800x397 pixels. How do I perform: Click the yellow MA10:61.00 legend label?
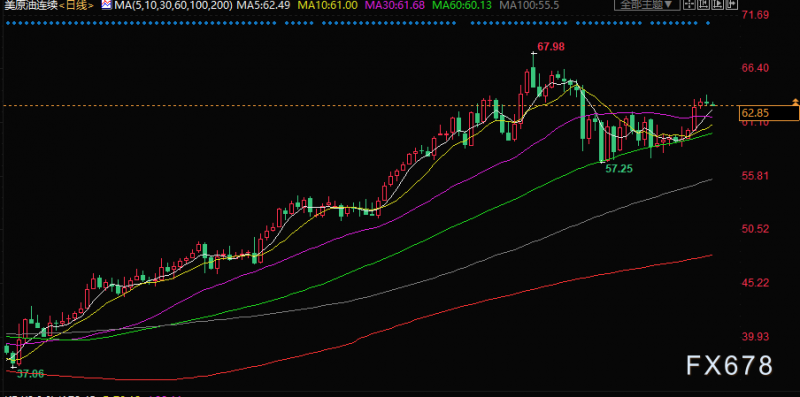coord(328,6)
